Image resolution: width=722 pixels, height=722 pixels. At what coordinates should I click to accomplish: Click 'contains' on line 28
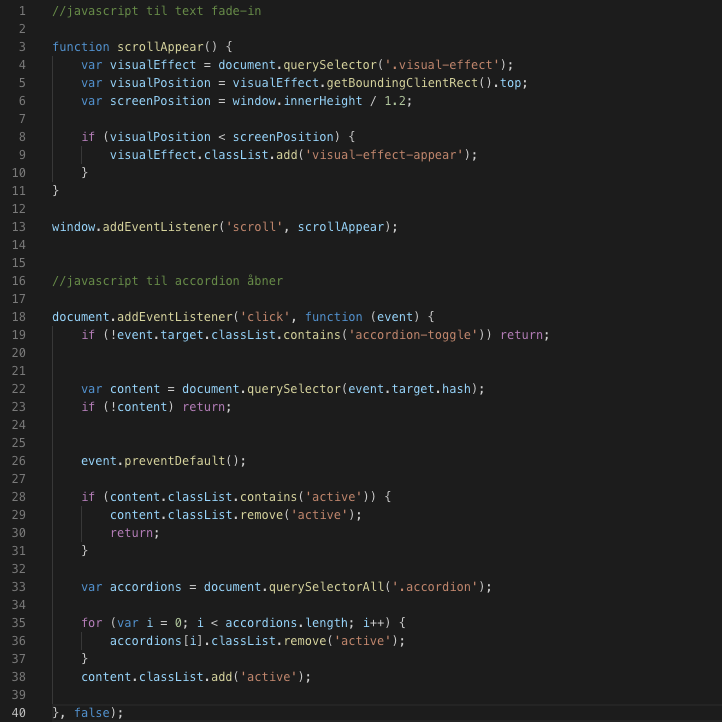coord(268,497)
